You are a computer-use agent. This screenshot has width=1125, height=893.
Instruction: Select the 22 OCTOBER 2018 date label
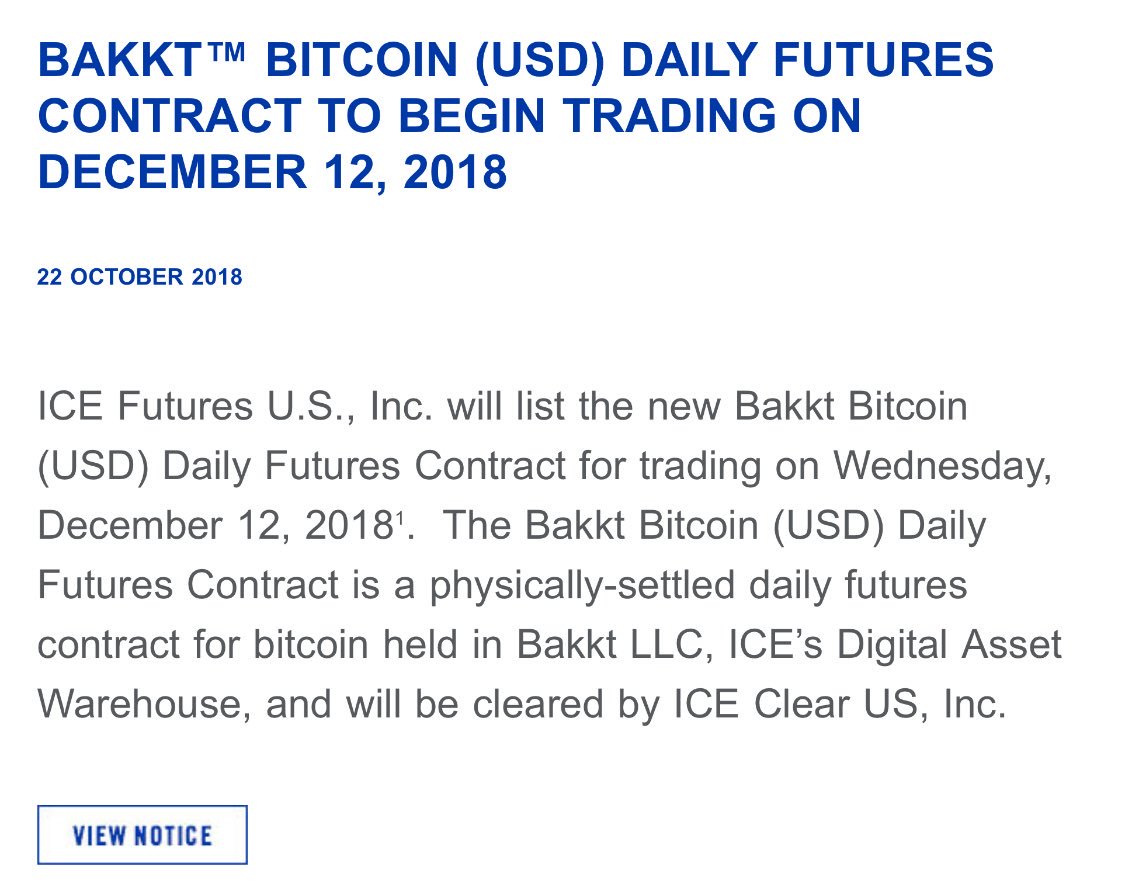coord(140,277)
